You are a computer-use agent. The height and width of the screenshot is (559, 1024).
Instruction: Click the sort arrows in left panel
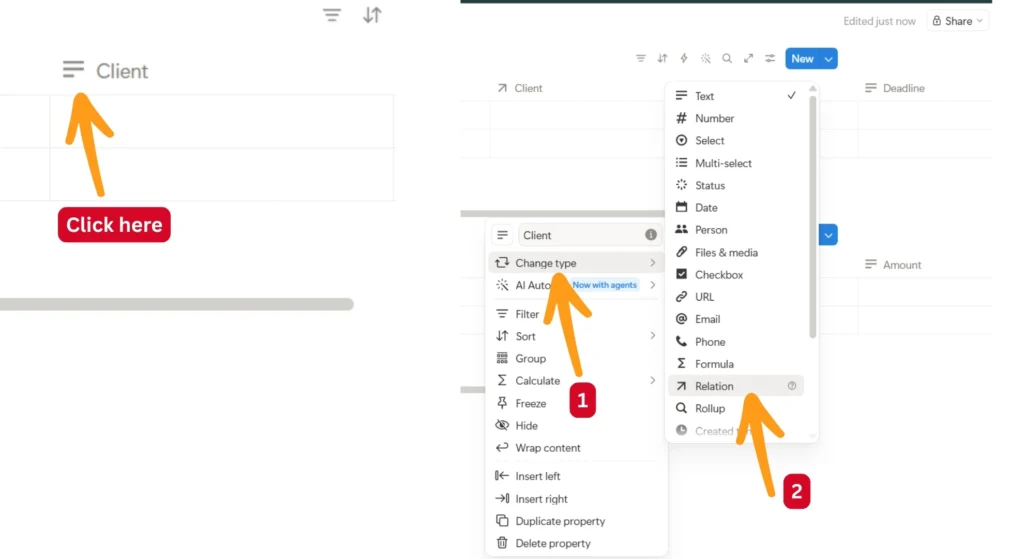[x=372, y=14]
